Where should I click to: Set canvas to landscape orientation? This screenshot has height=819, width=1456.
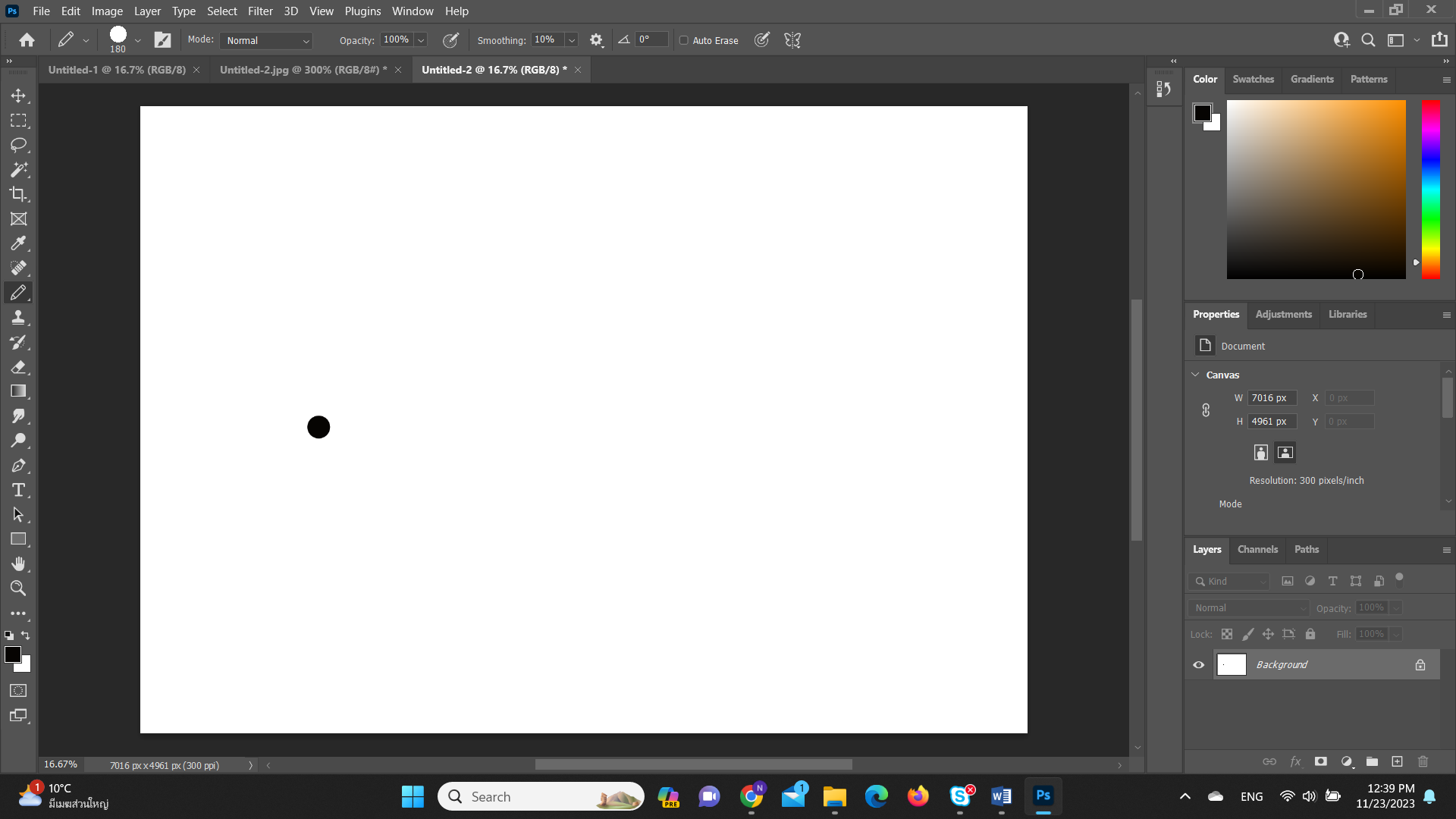click(1285, 453)
